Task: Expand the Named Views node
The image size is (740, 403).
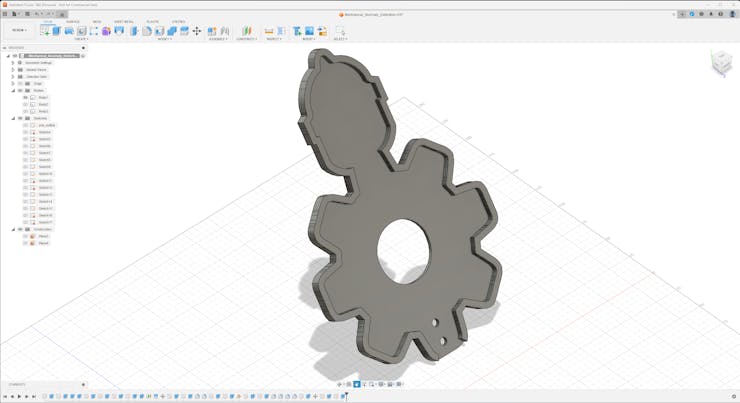Action: (x=13, y=69)
